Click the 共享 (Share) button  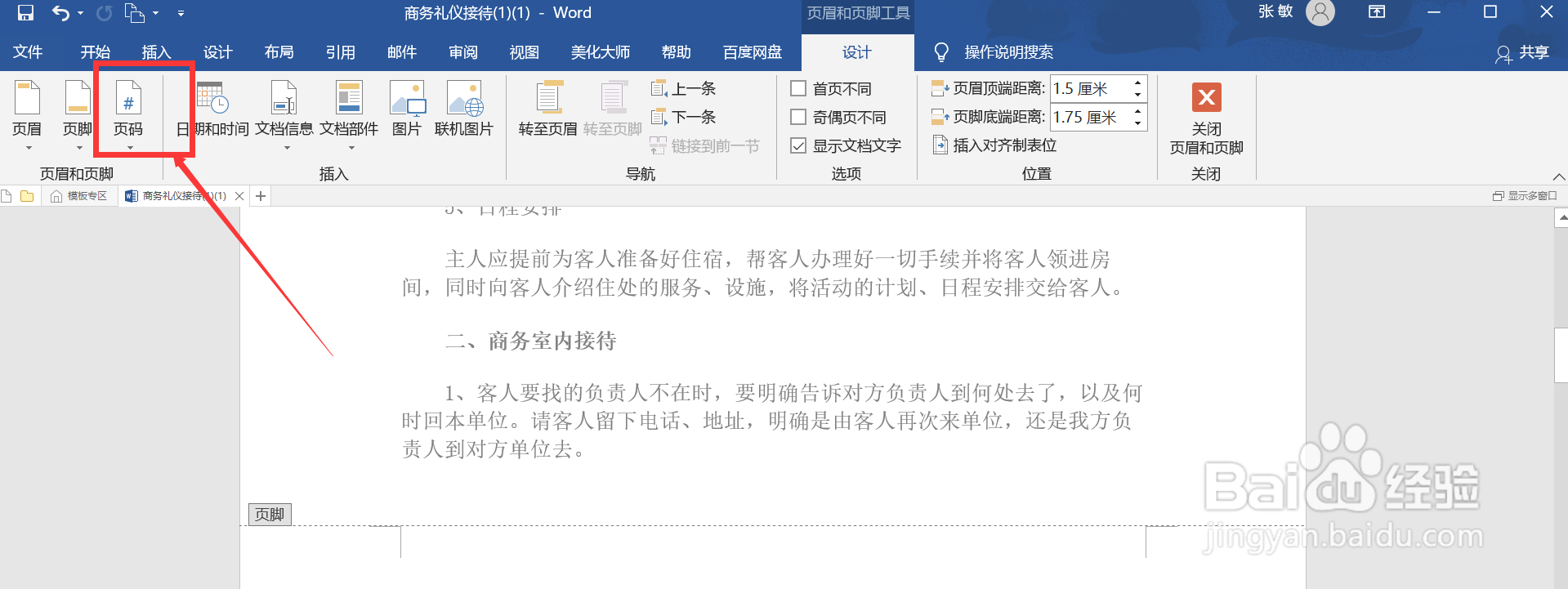pos(1522,53)
